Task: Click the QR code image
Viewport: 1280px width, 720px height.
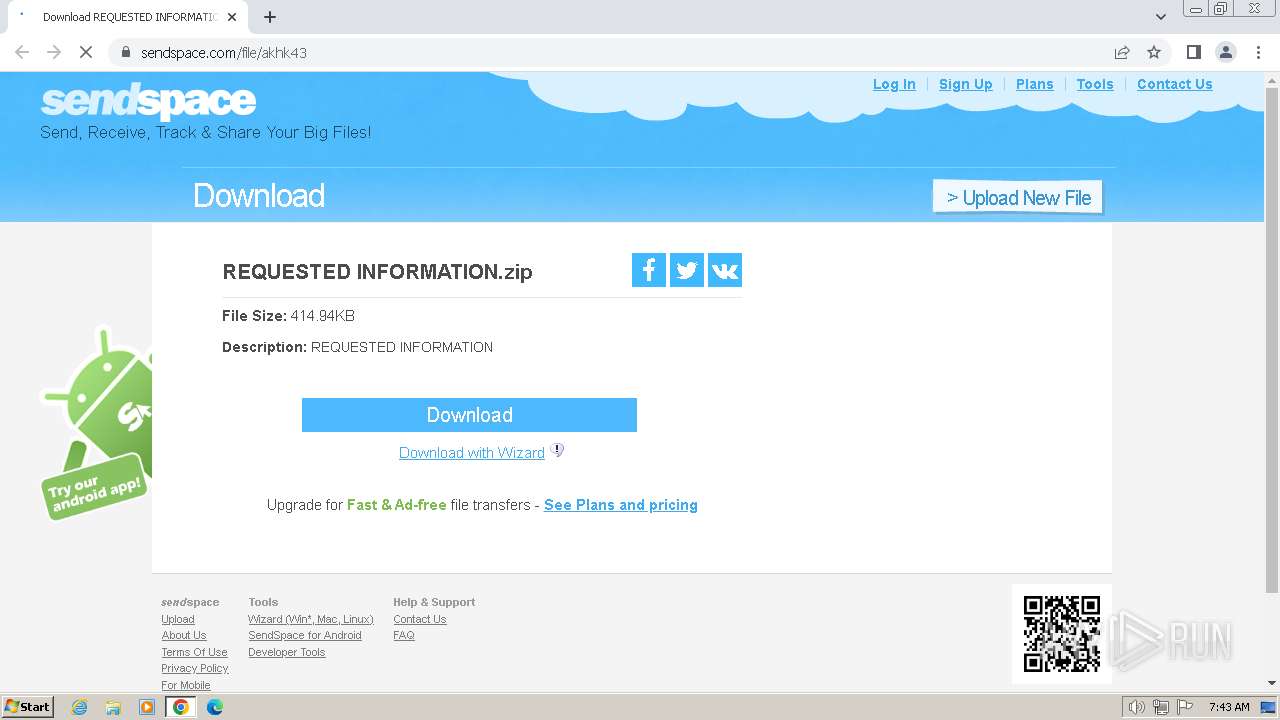Action: click(1062, 634)
